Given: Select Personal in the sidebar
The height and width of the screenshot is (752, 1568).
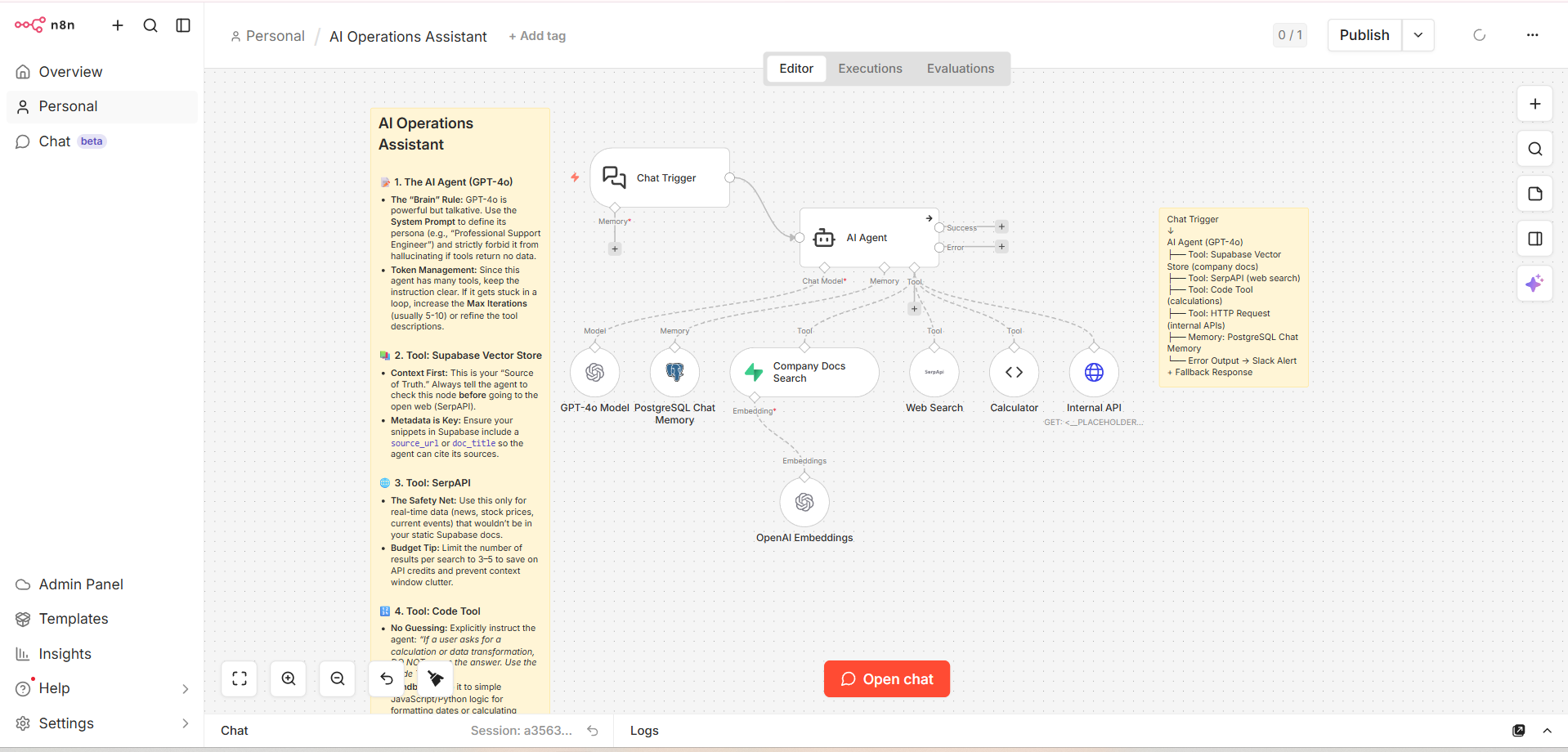Looking at the screenshot, I should 102,106.
